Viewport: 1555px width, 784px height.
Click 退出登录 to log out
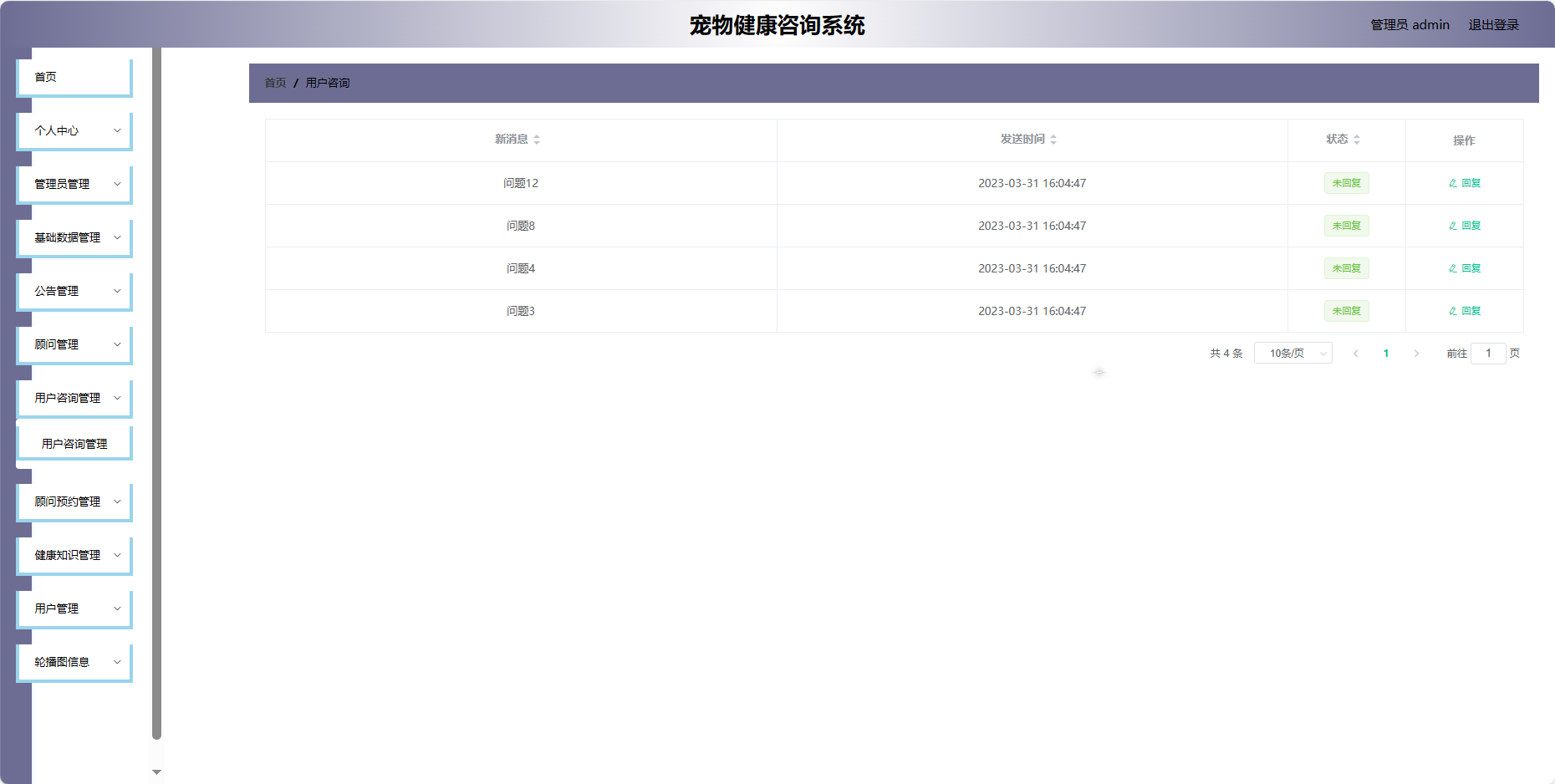click(1494, 25)
